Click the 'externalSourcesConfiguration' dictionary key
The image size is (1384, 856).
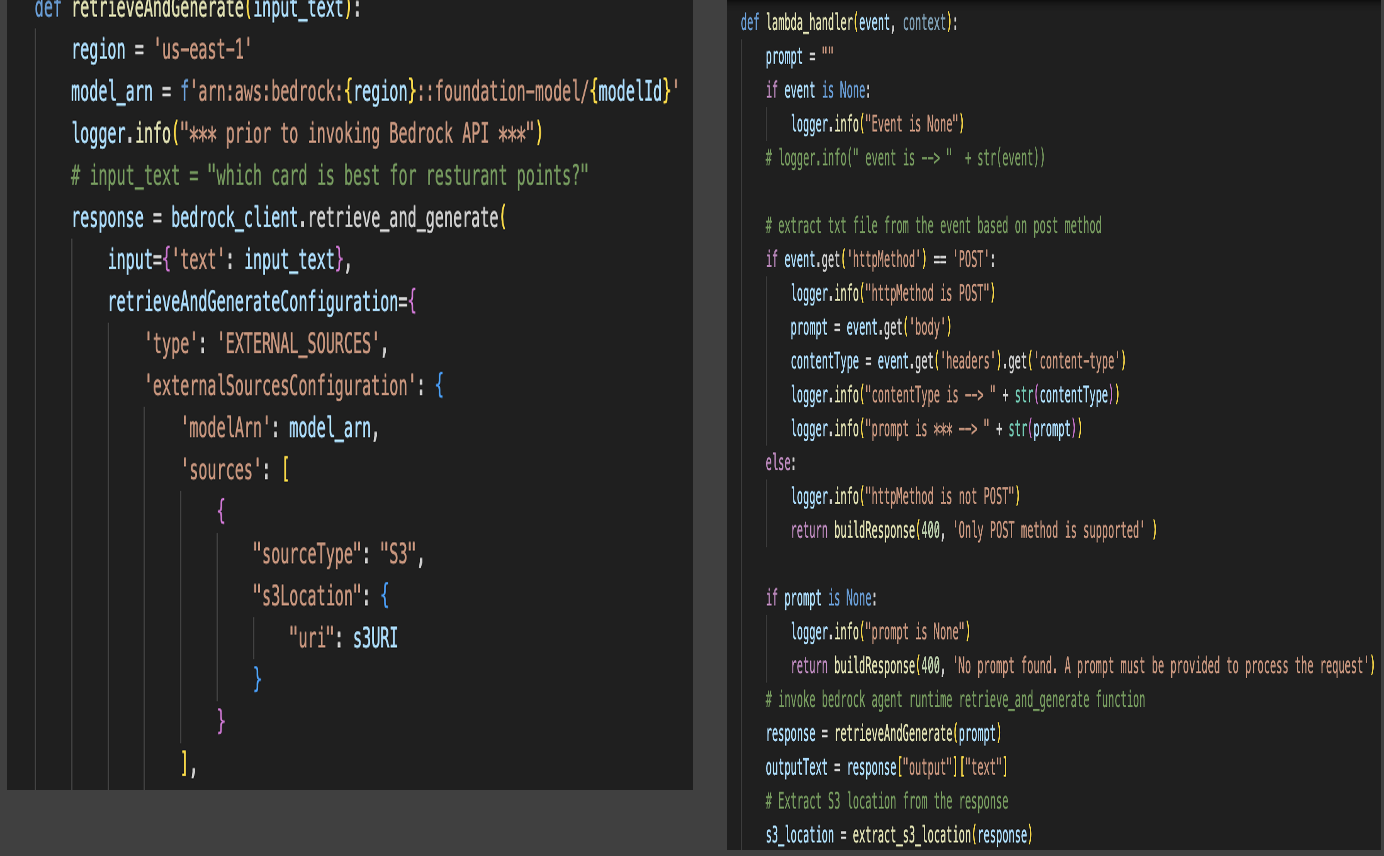(280, 386)
